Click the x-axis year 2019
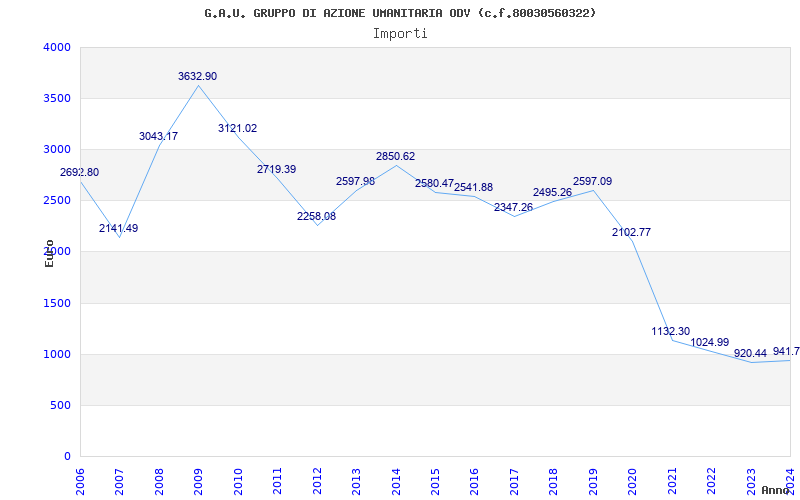Viewport: 800px width, 500px height. [593, 481]
